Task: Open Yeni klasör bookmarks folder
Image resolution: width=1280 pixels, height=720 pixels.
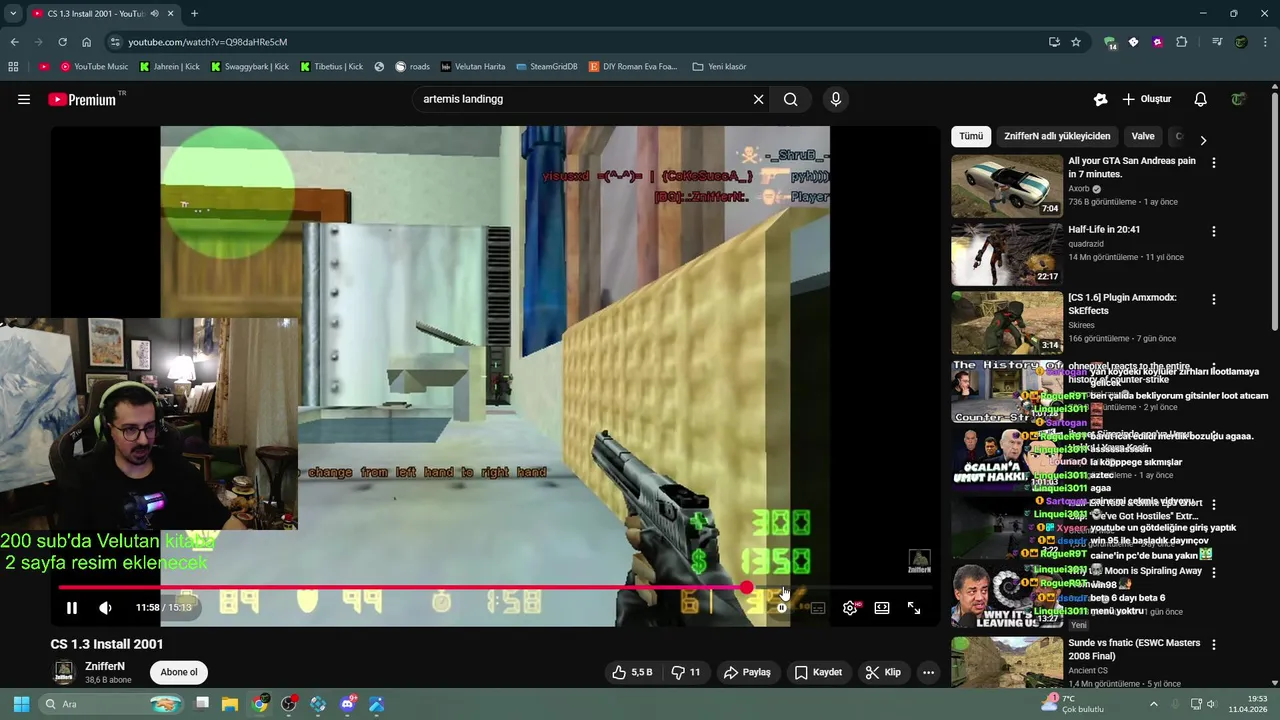Action: point(719,67)
